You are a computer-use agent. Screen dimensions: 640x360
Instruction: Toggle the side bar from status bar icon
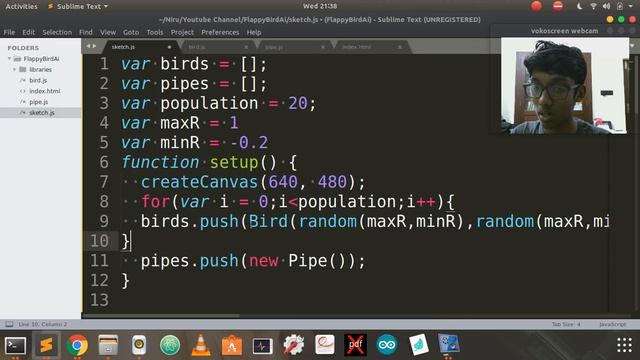tap(9, 324)
